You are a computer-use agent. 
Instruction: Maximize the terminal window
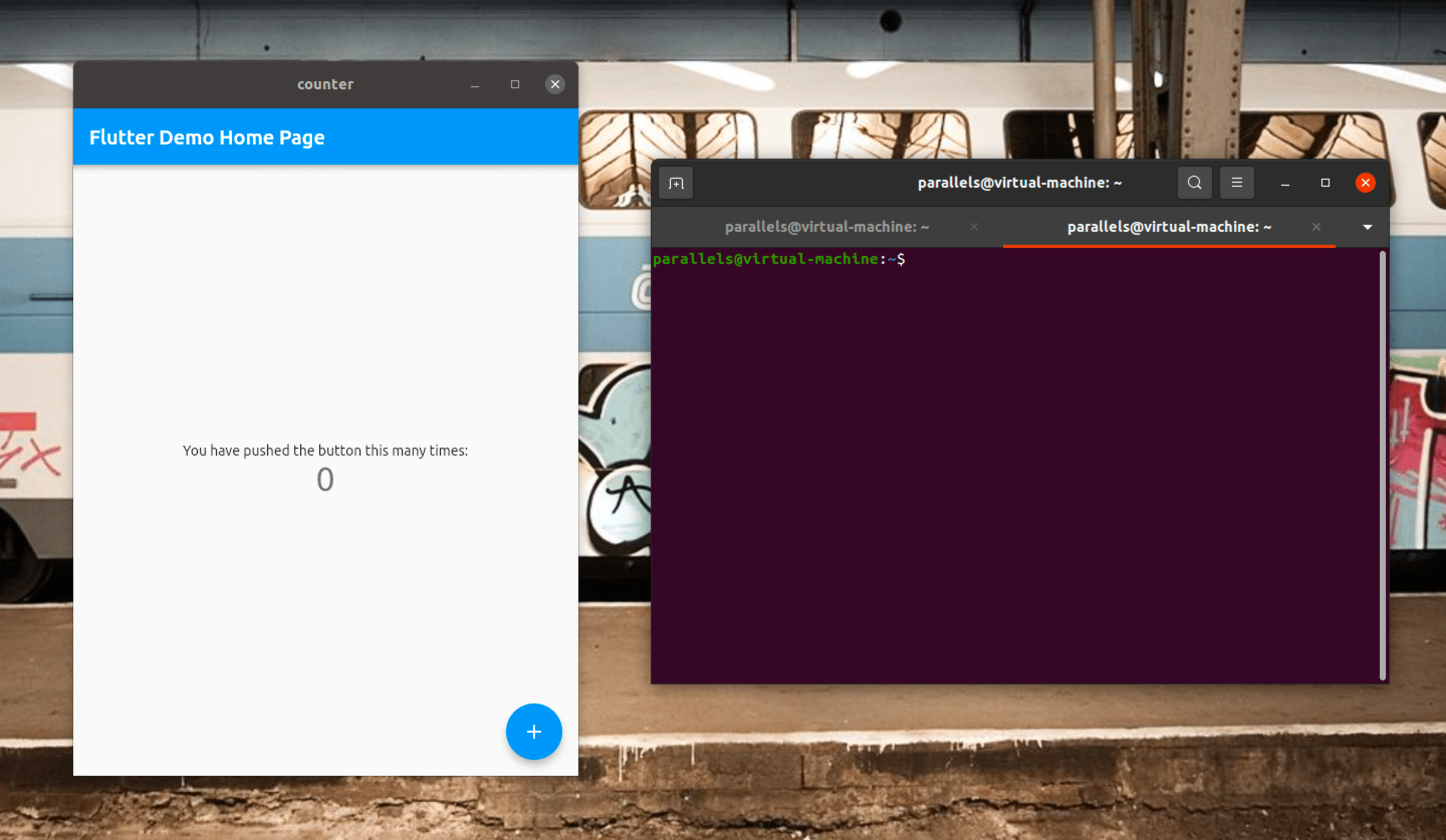(x=1325, y=182)
